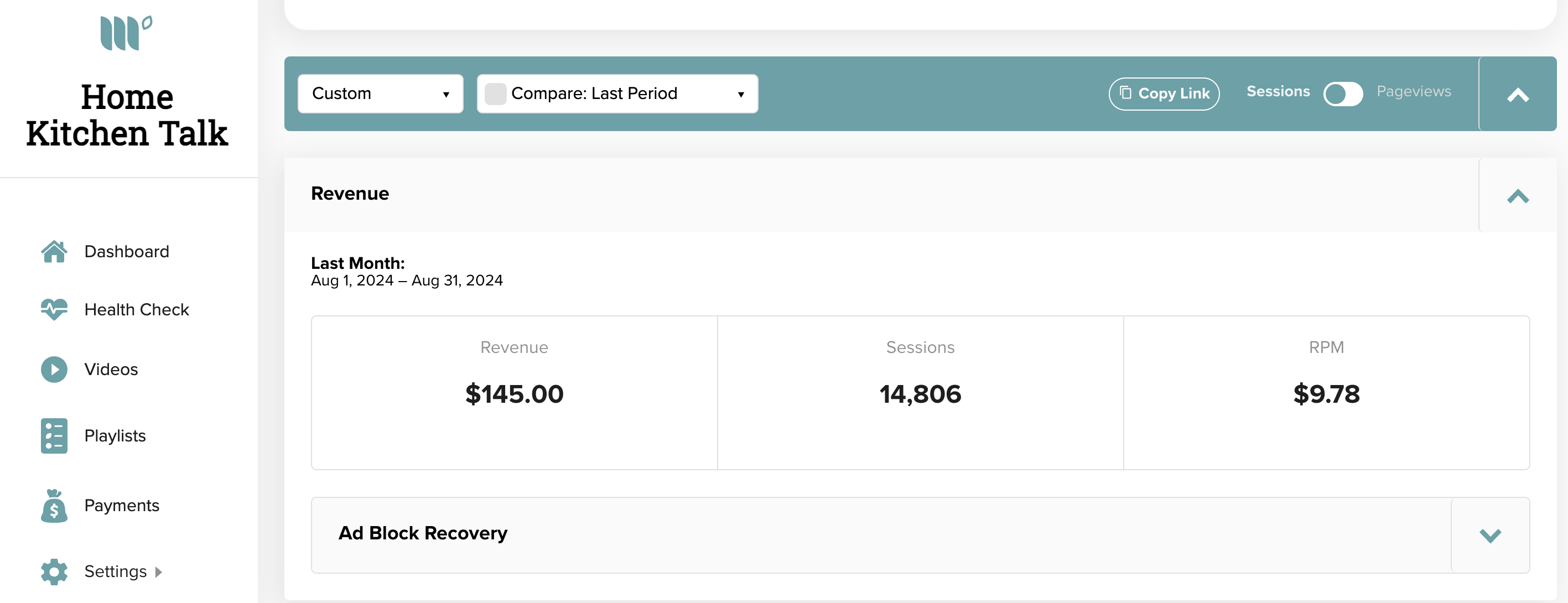This screenshot has height=603, width=1568.
Task: Click the Home Kitchen Talk site title
Action: click(x=127, y=115)
